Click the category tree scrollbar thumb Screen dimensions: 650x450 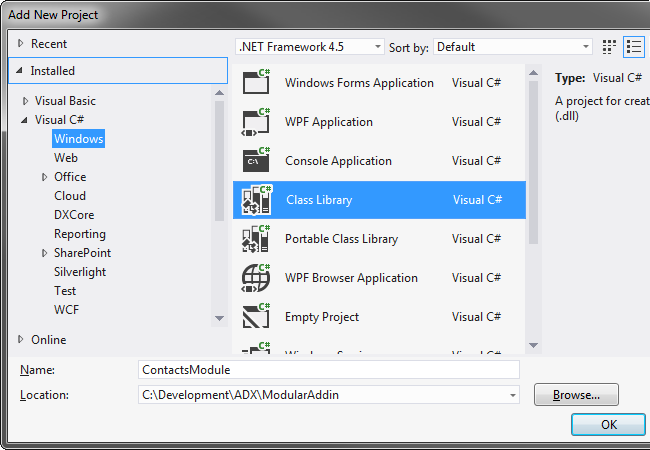[220, 161]
